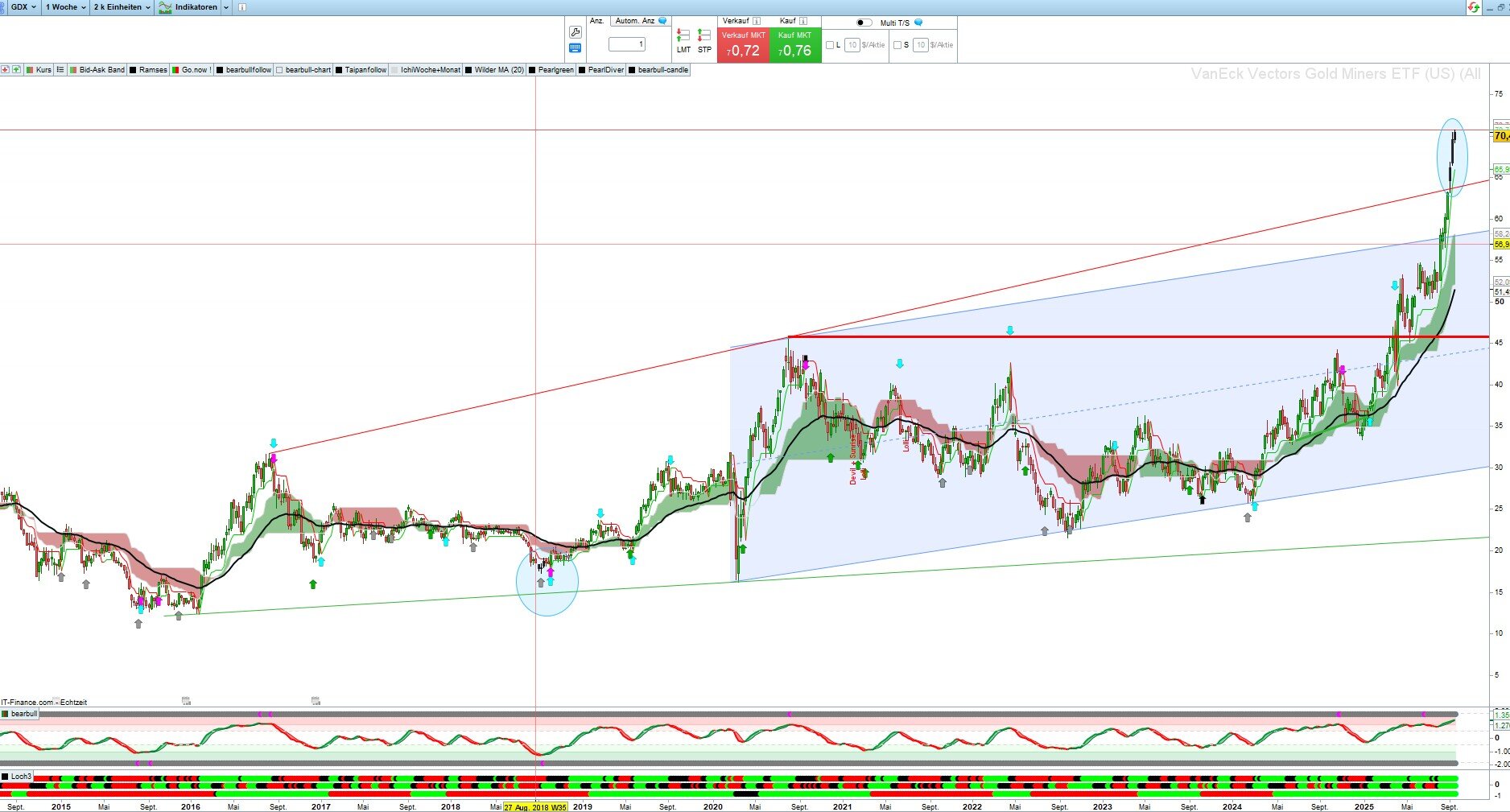The image size is (1510, 812).
Task: Click the red Verkauf MKT button
Action: [x=743, y=45]
